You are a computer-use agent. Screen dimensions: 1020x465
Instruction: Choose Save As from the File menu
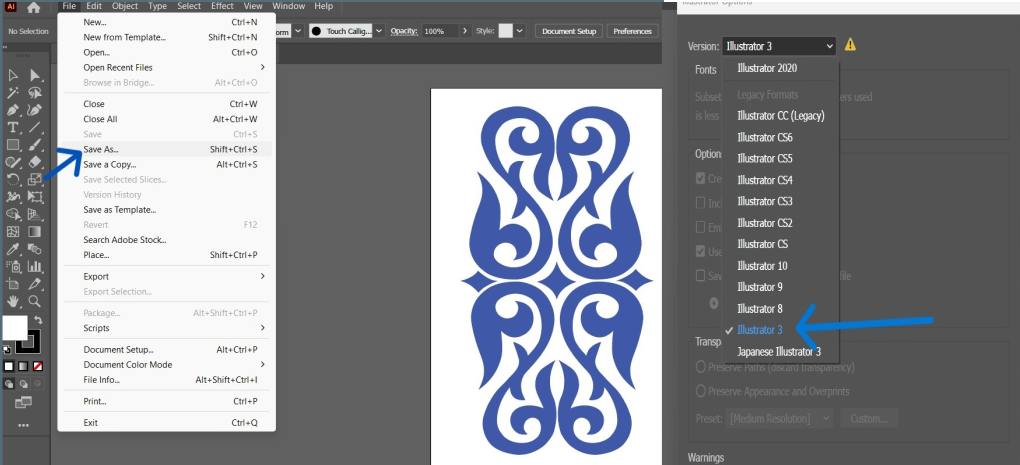coord(167,149)
